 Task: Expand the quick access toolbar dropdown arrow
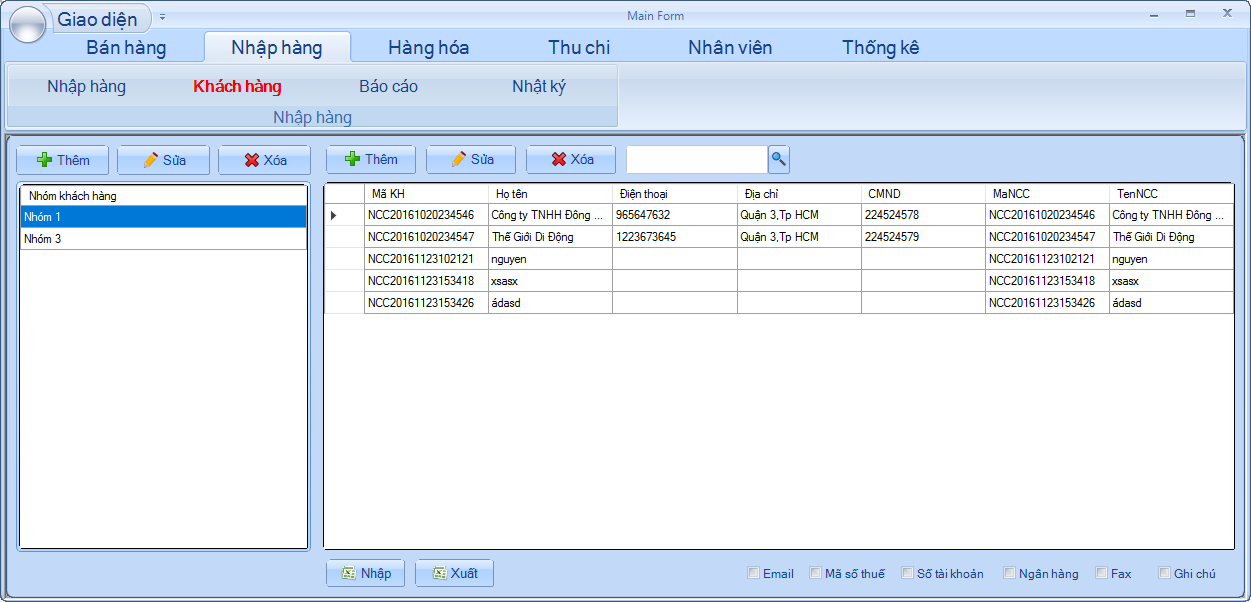click(x=163, y=17)
